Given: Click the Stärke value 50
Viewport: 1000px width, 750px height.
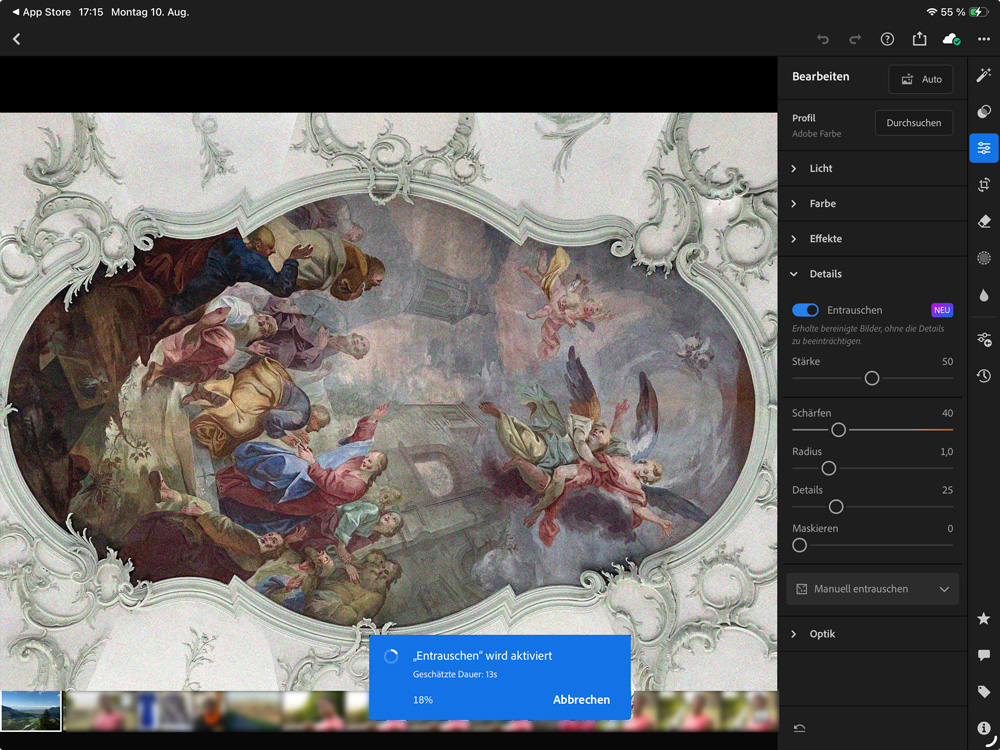Looking at the screenshot, I should pyautogui.click(x=947, y=362).
